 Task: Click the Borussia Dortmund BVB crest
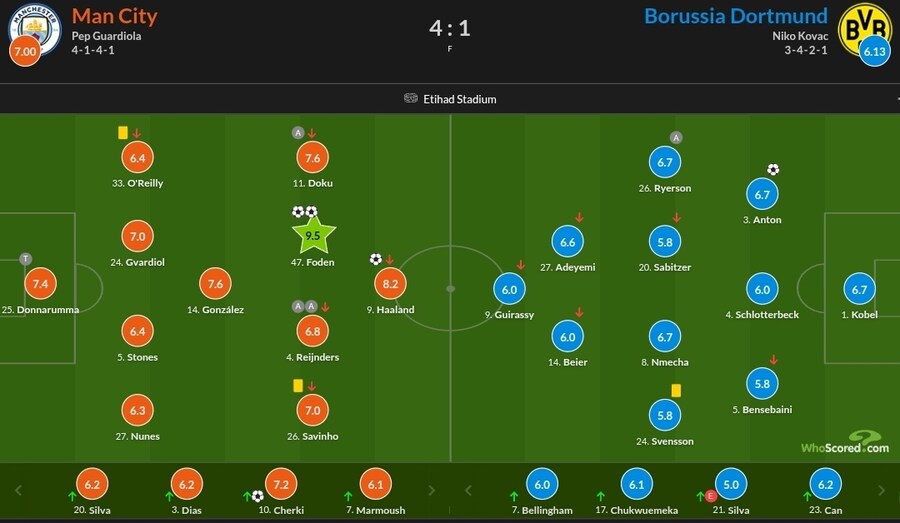865,28
